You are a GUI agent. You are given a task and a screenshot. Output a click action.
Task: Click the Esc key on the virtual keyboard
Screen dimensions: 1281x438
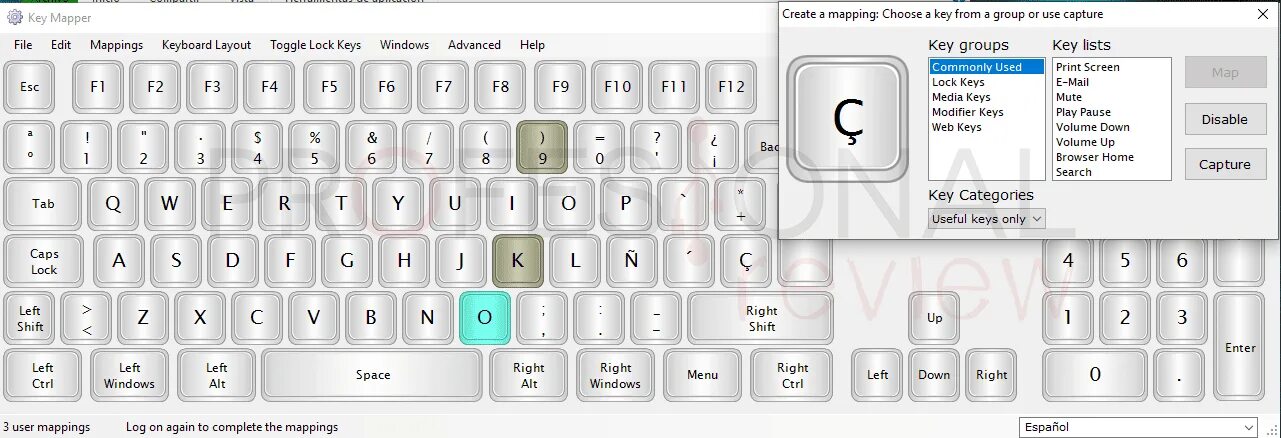point(30,87)
